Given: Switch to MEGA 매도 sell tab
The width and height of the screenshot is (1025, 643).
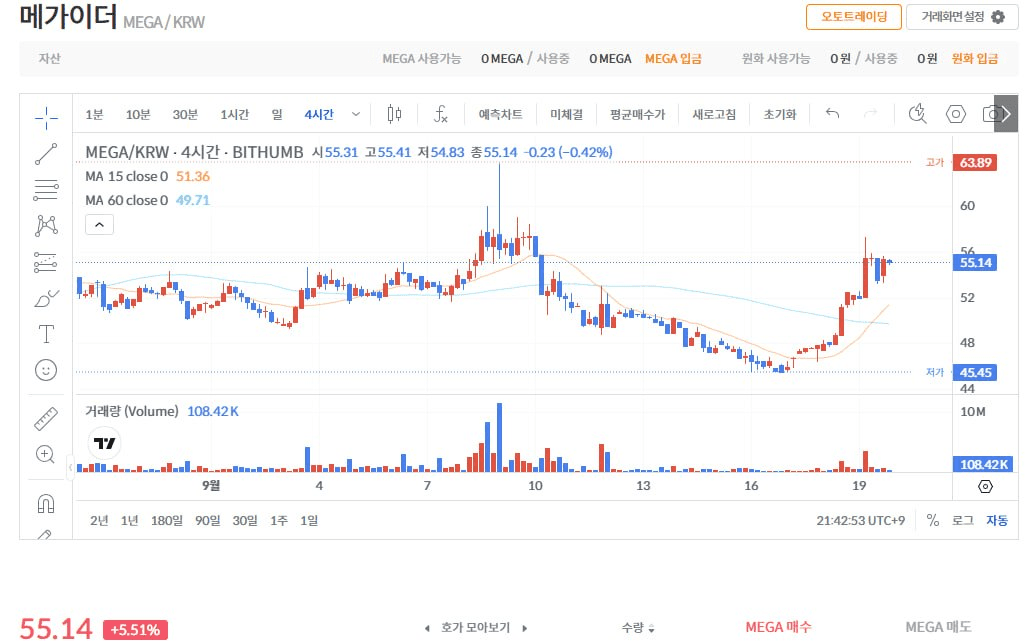Looking at the screenshot, I should (938, 627).
